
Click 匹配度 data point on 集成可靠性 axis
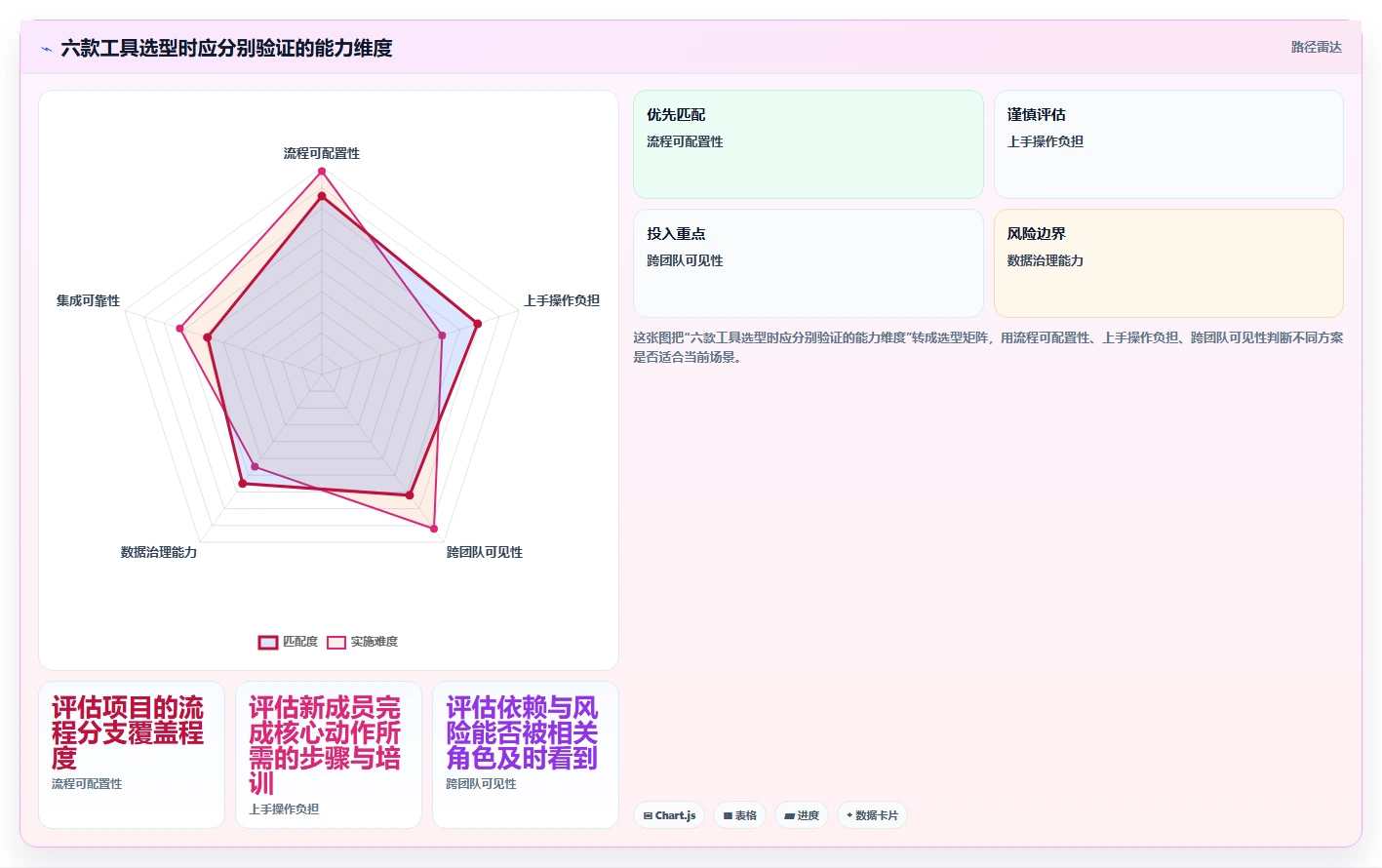coord(208,337)
